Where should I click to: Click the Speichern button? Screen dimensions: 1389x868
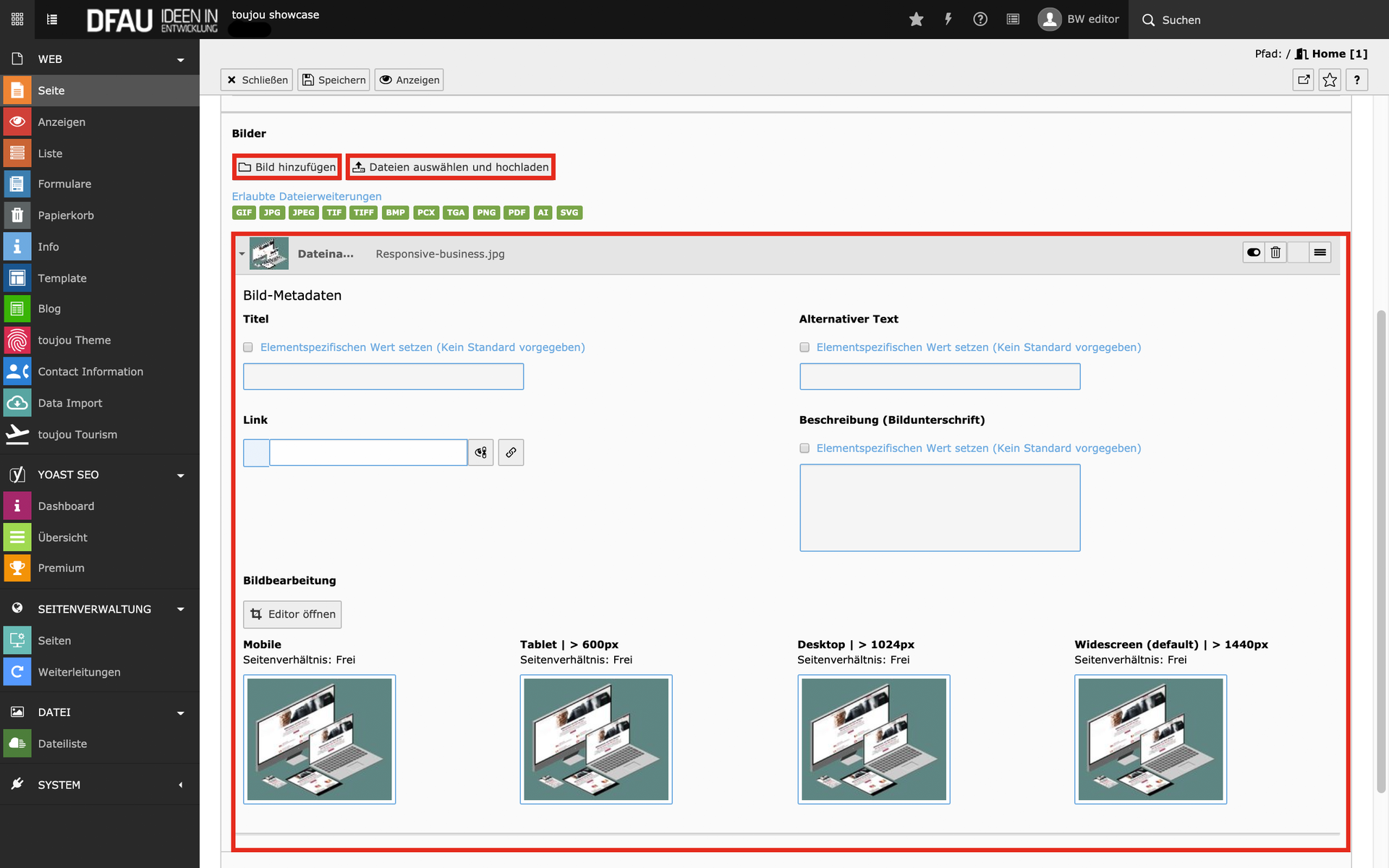tap(334, 80)
